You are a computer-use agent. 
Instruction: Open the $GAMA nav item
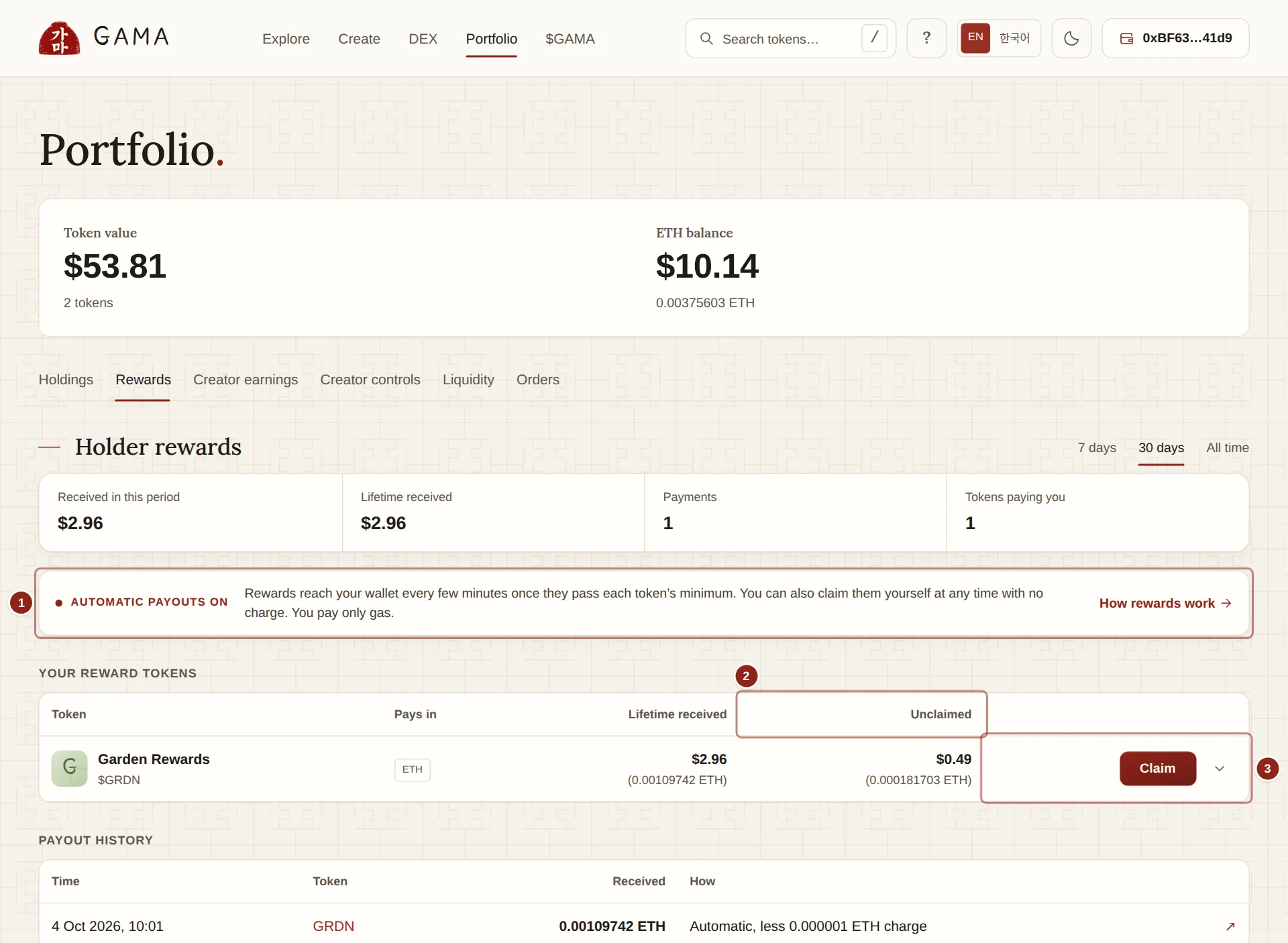(570, 39)
